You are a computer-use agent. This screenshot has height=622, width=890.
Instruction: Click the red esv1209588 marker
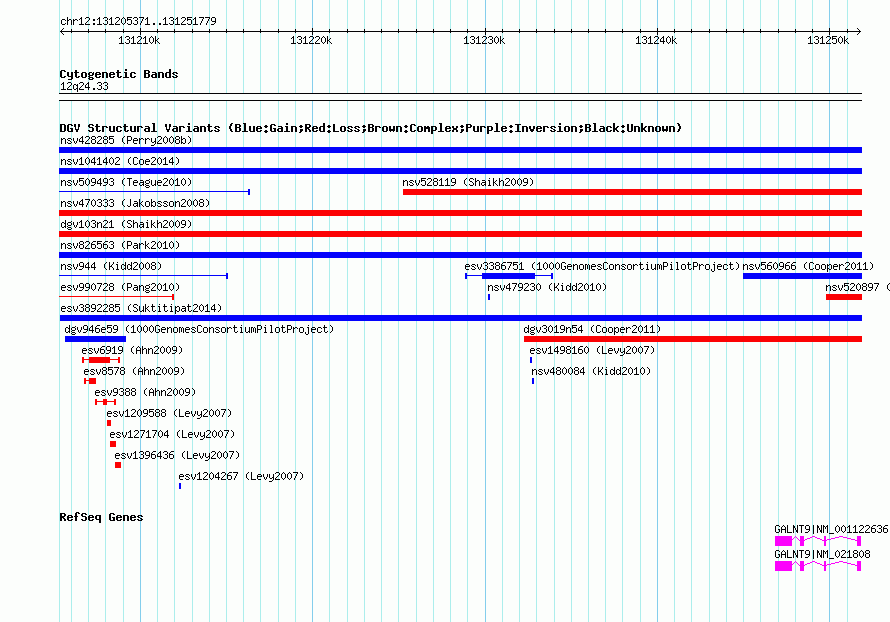109,423
